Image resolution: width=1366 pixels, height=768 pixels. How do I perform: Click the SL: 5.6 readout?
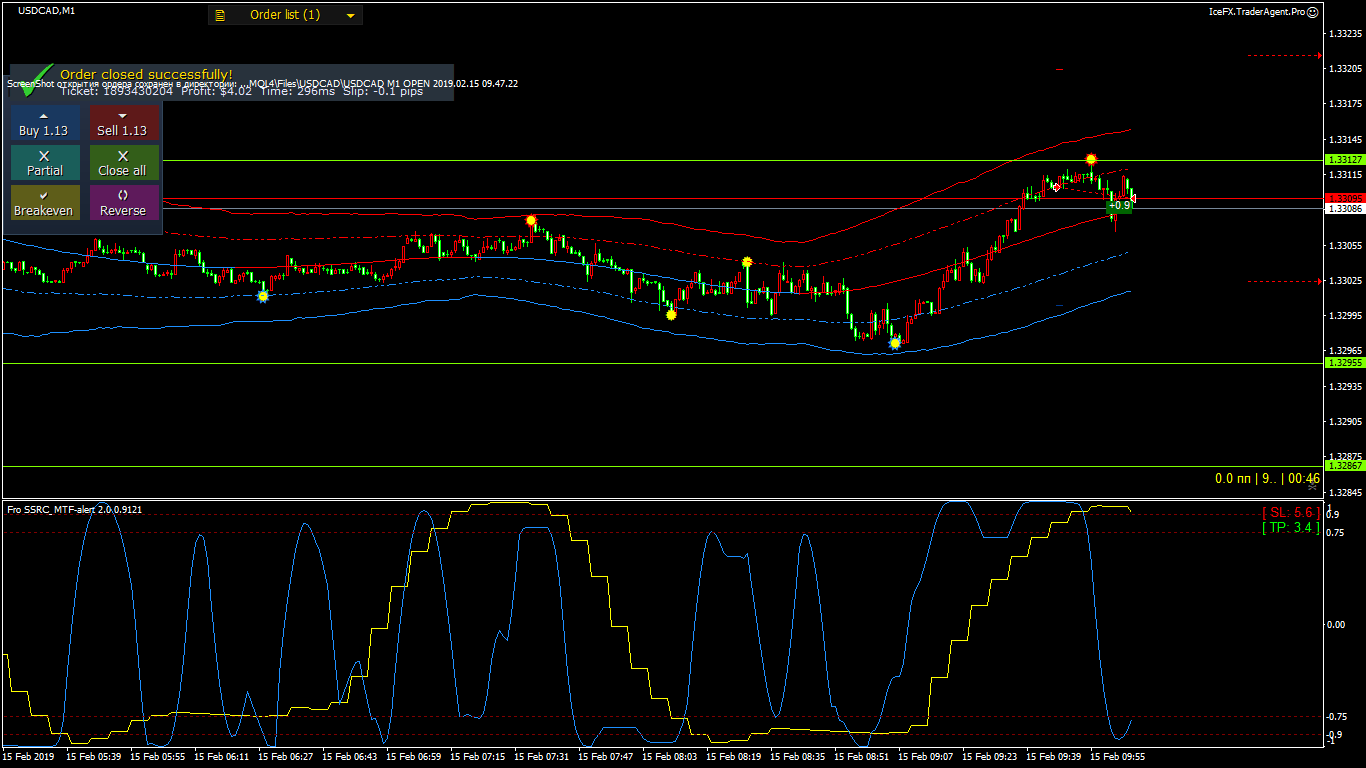pyautogui.click(x=1291, y=512)
